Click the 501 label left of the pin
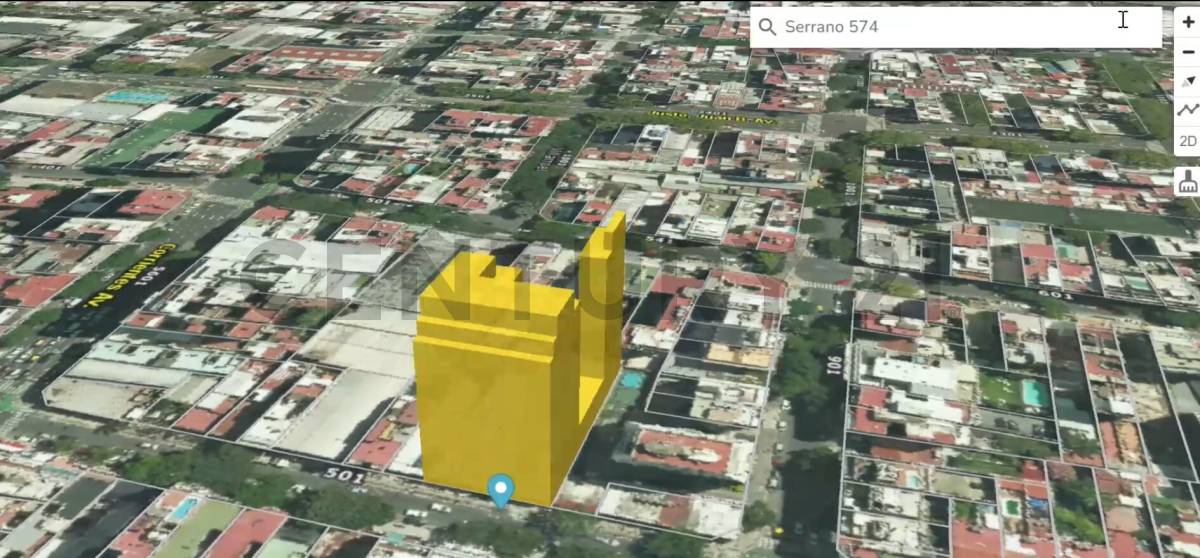The width and height of the screenshot is (1200, 558). click(345, 477)
